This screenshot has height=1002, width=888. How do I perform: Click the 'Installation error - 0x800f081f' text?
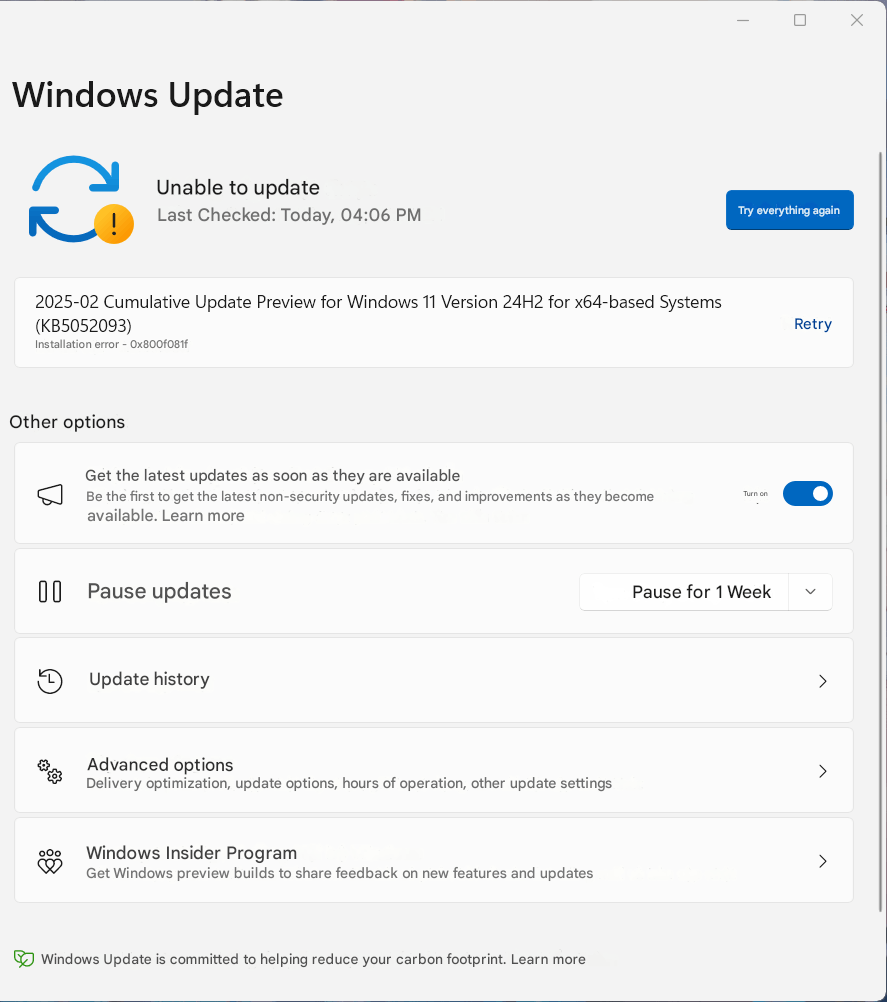(111, 344)
